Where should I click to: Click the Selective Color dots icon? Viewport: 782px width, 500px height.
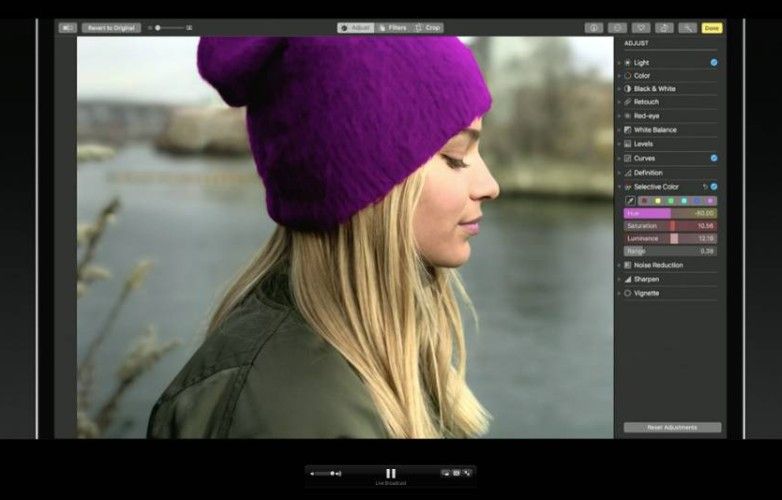click(x=627, y=187)
